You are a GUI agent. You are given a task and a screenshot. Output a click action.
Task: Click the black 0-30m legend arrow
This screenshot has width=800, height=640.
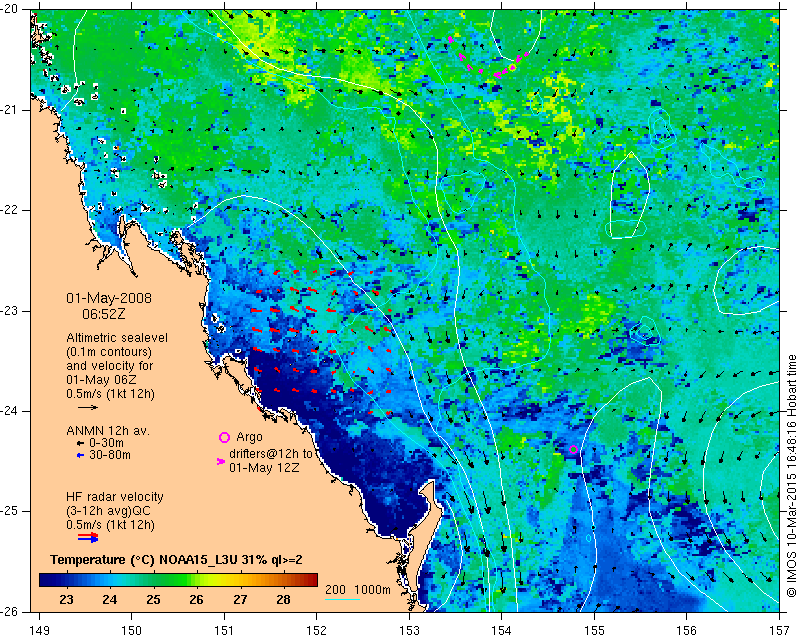coord(80,444)
